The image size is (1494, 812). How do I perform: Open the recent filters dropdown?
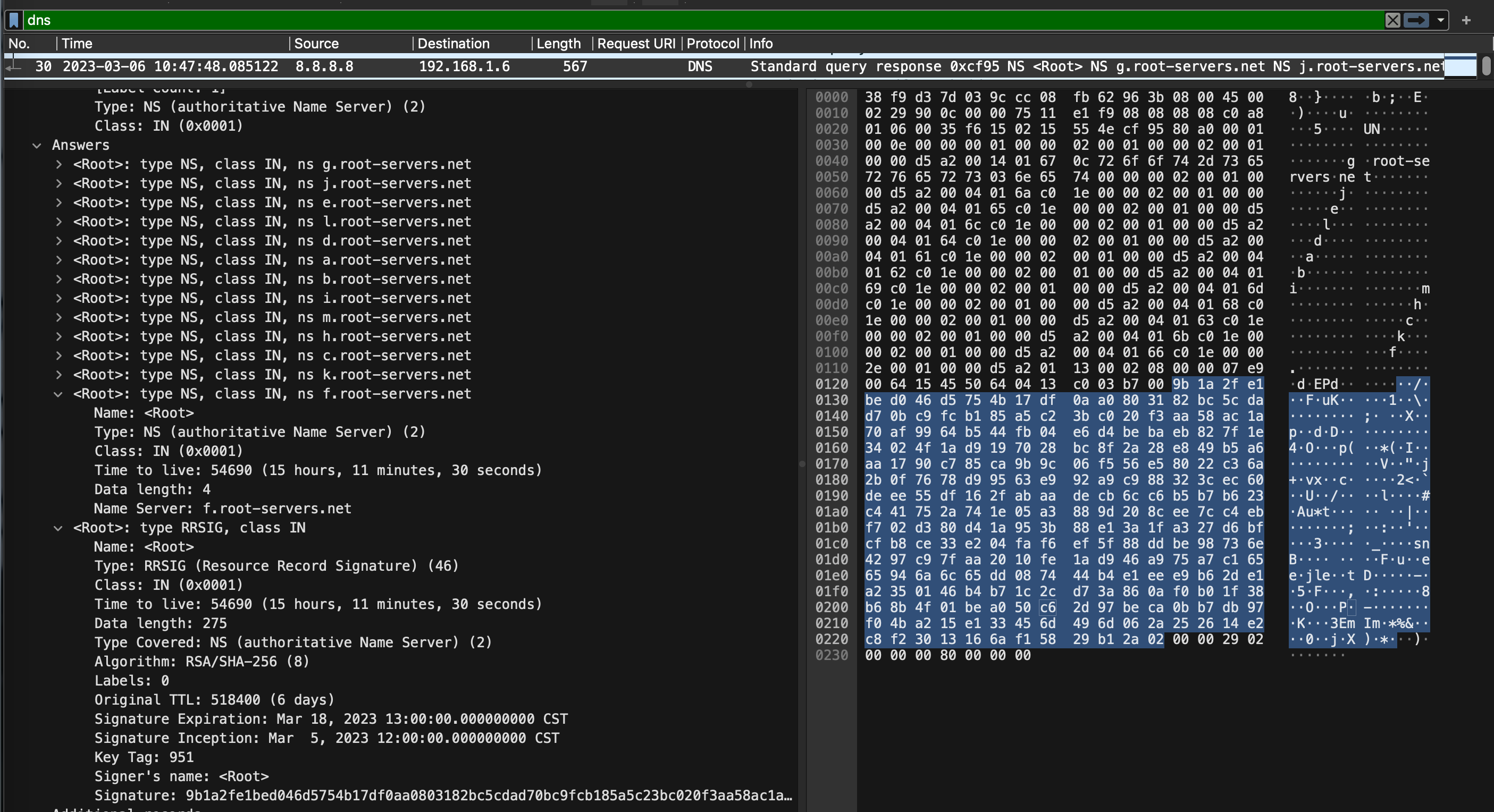click(x=1440, y=20)
